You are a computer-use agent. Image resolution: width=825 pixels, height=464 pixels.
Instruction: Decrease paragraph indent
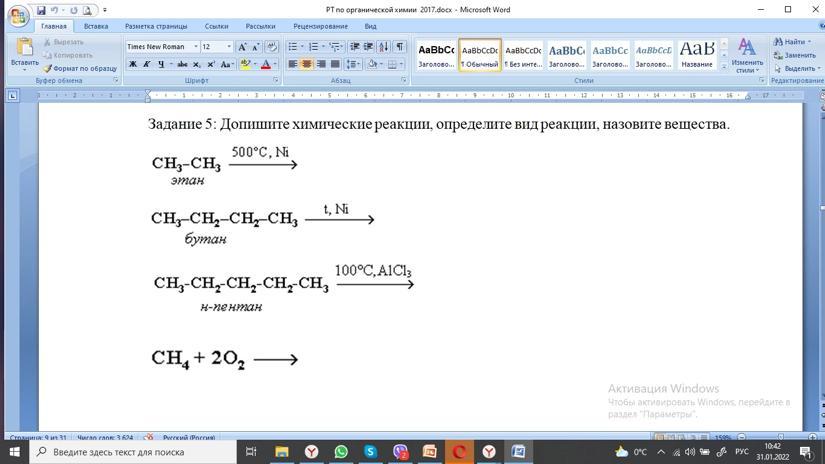354,47
